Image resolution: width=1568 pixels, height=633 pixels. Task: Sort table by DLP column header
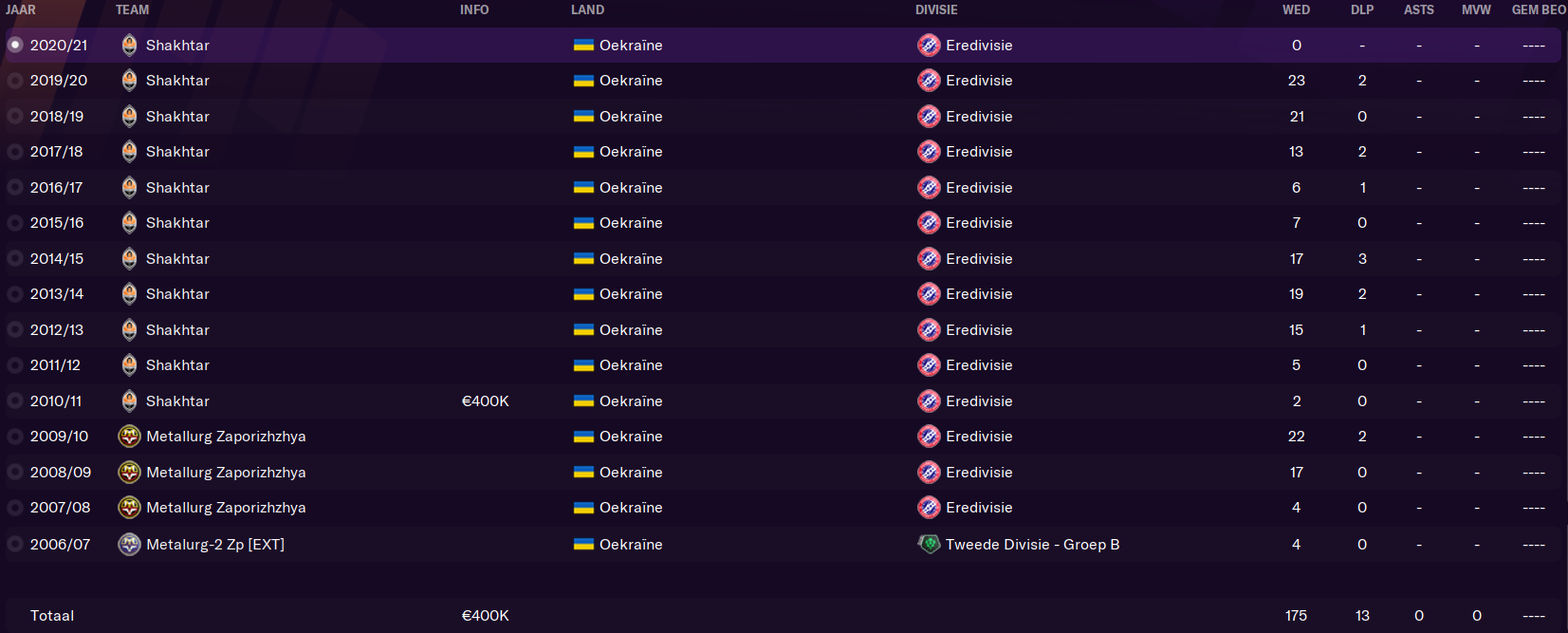click(x=1362, y=9)
